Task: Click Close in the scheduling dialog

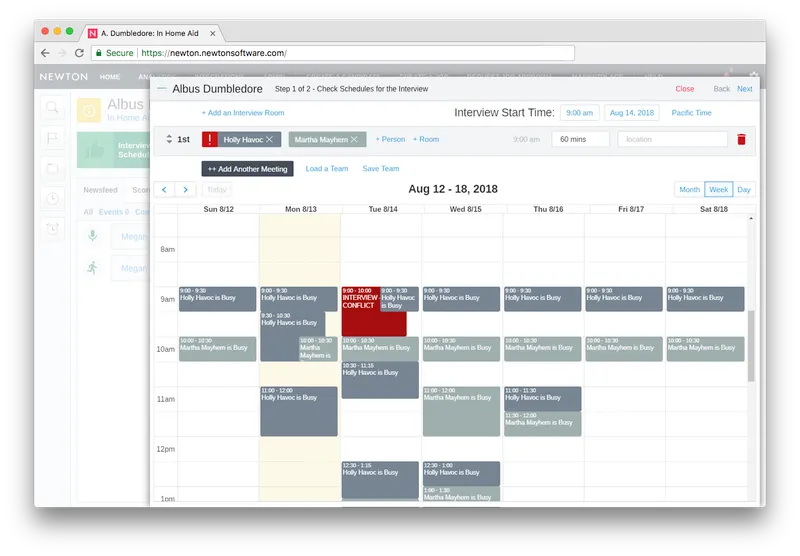Action: click(685, 89)
